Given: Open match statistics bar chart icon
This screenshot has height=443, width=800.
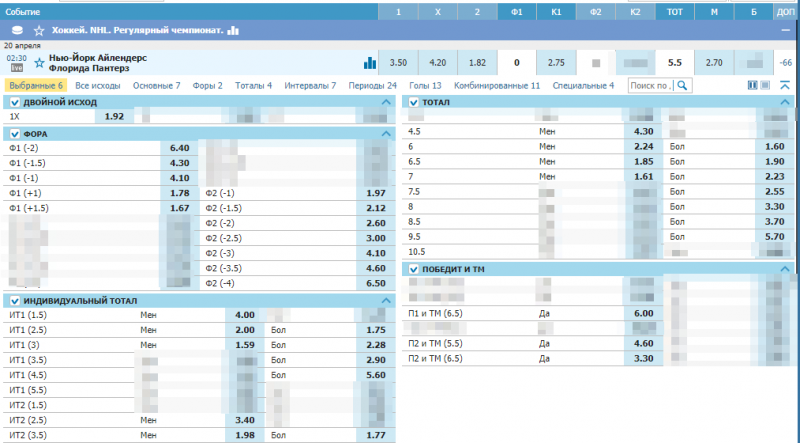Looking at the screenshot, I should [370, 63].
